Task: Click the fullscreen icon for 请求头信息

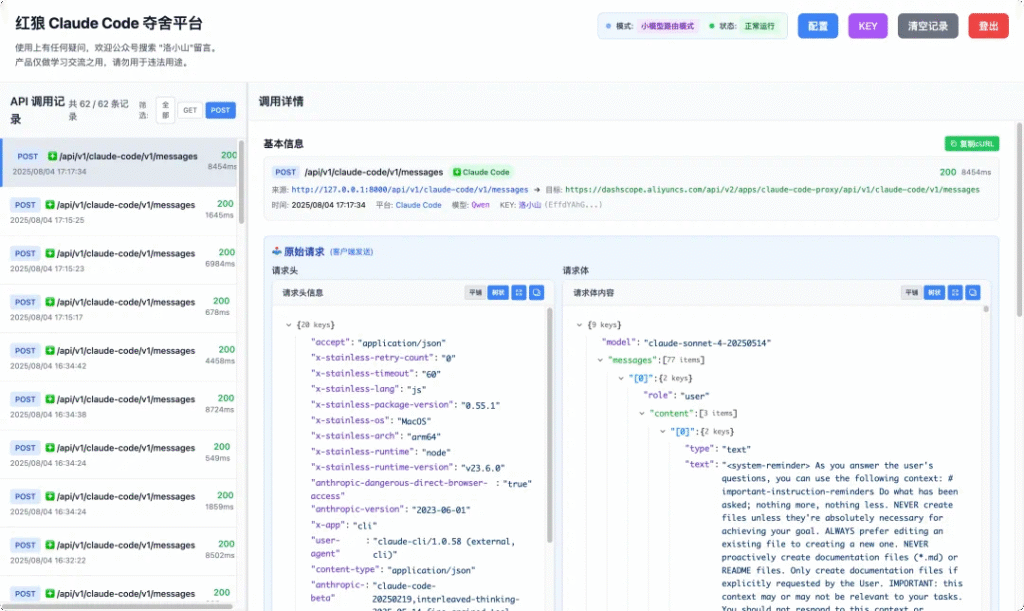Action: point(519,292)
